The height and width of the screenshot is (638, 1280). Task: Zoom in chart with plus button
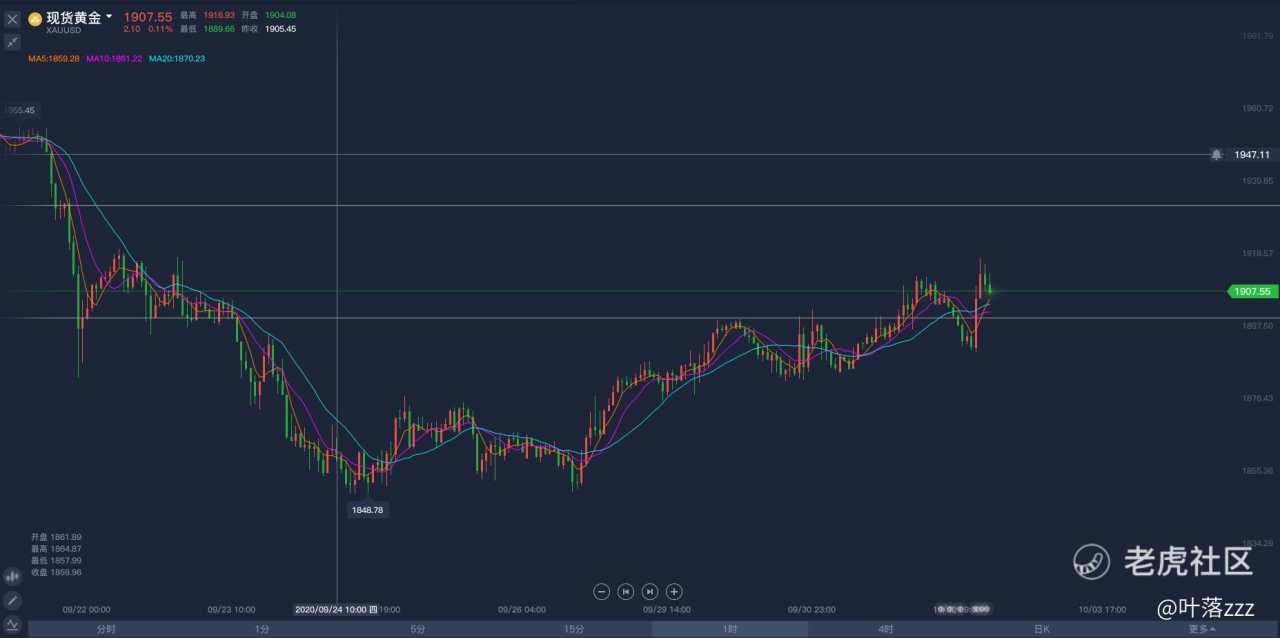point(674,591)
